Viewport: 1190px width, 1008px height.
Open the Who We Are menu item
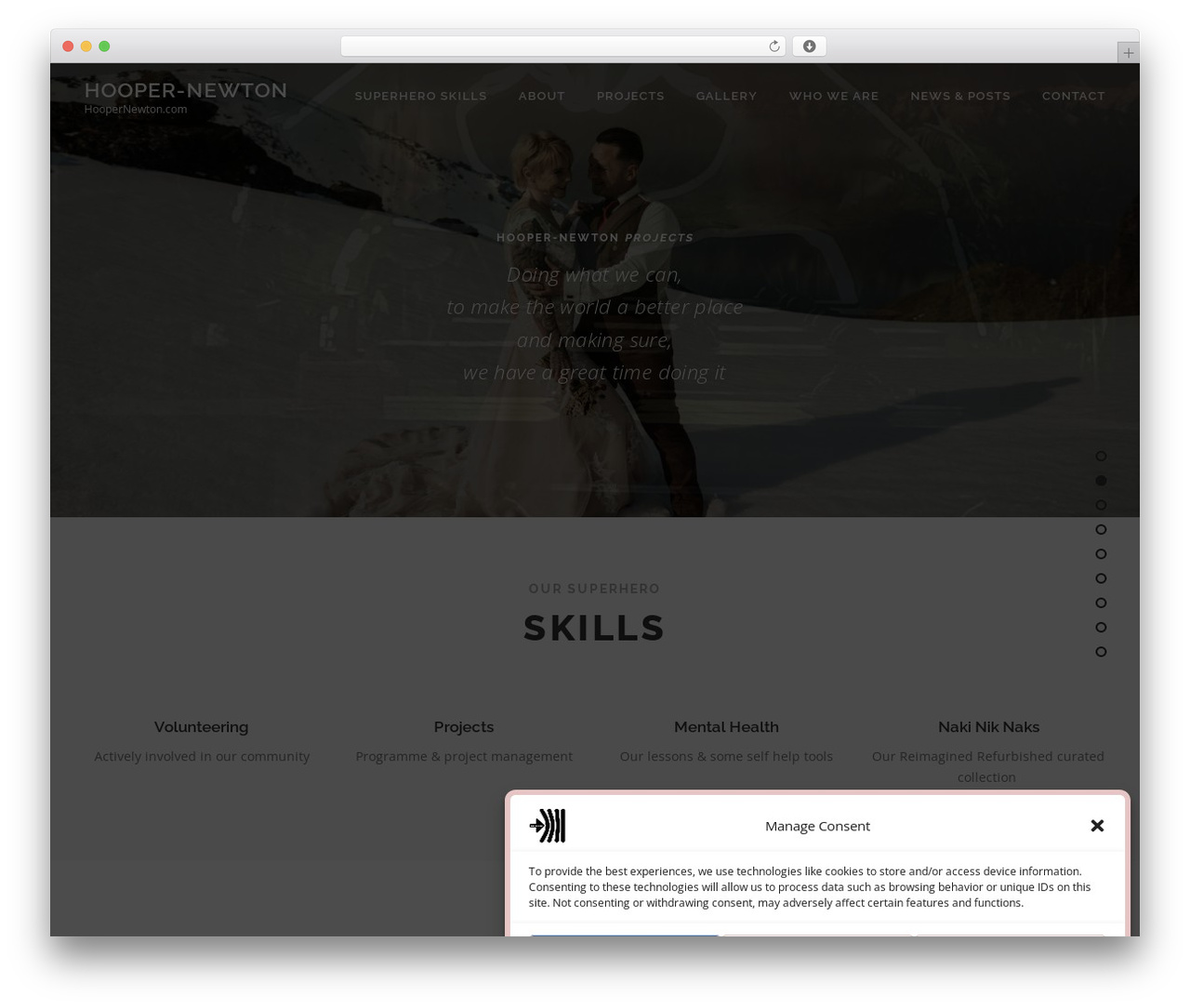click(834, 96)
